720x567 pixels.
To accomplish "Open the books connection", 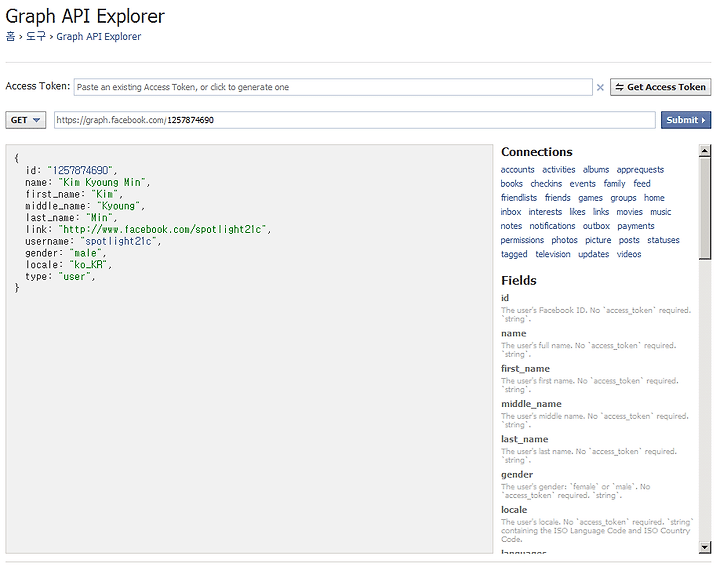I will 512,184.
